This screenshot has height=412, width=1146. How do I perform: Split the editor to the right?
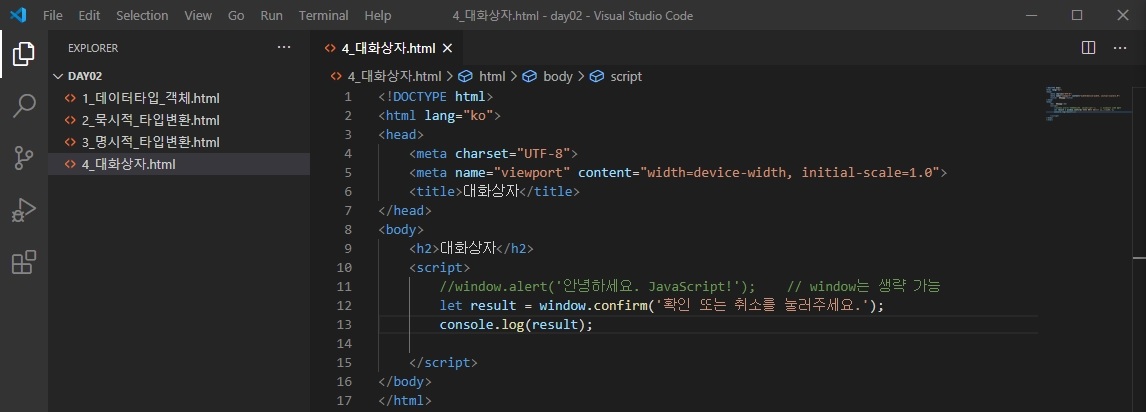[x=1088, y=47]
